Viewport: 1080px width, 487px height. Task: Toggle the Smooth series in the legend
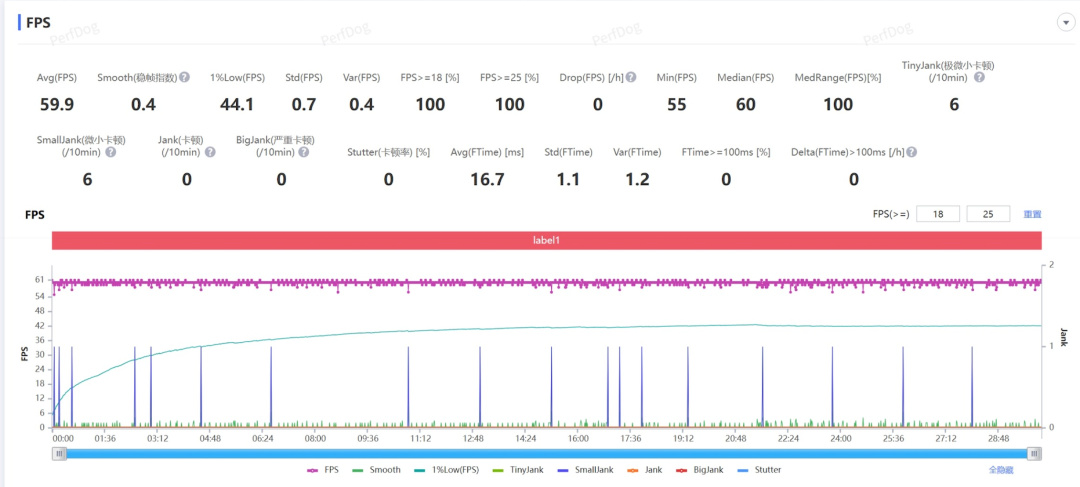point(375,470)
